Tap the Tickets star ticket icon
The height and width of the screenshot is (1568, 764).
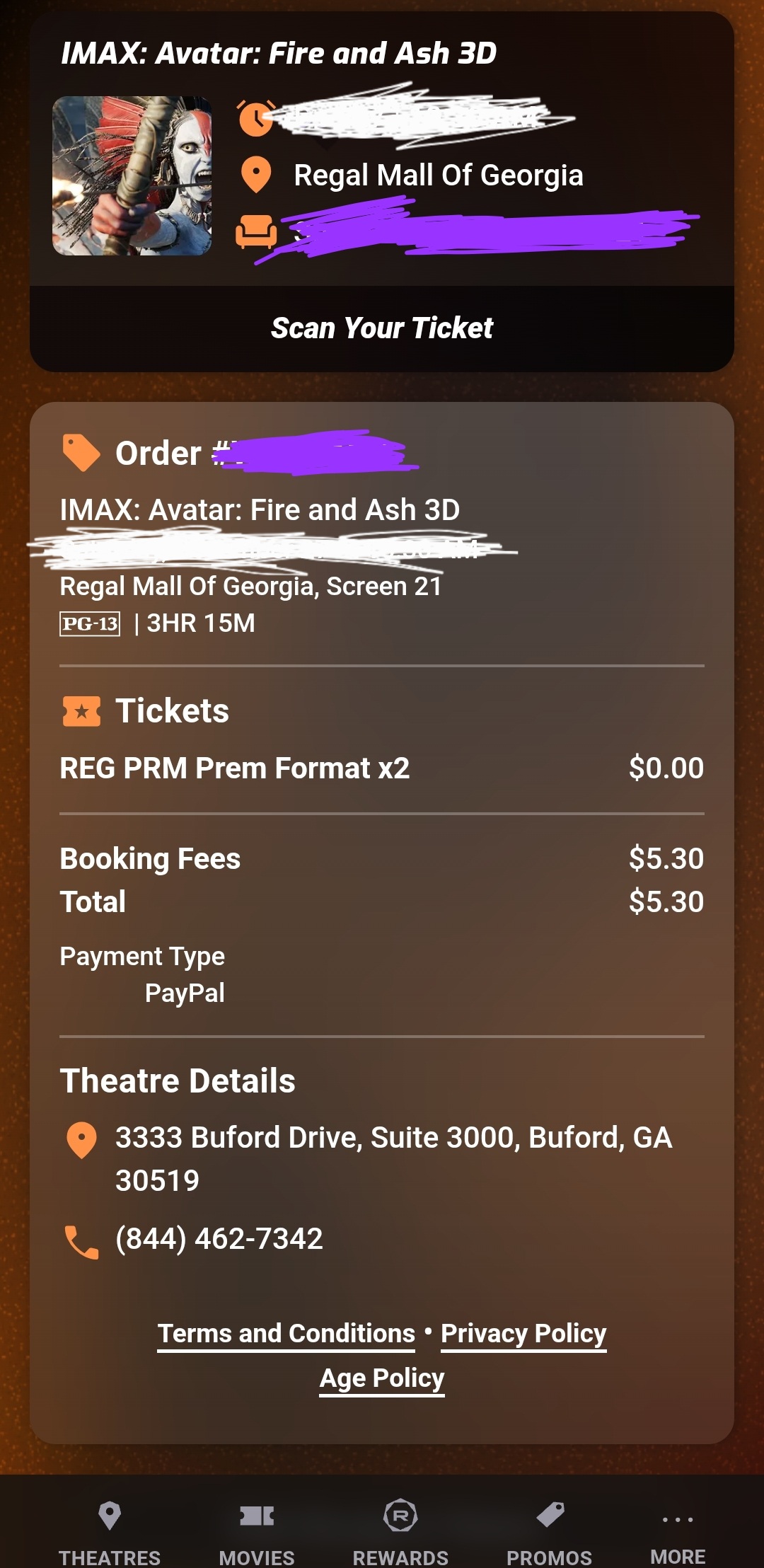[81, 711]
